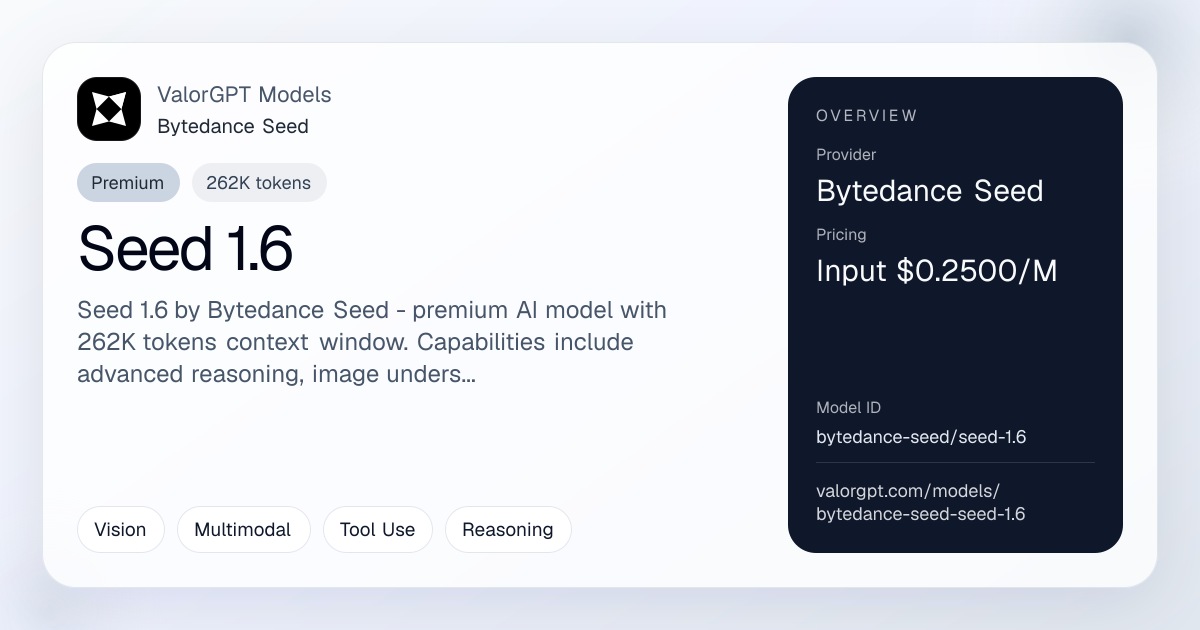Open the Seed 1.6 title heading
The height and width of the screenshot is (630, 1200).
(x=185, y=249)
